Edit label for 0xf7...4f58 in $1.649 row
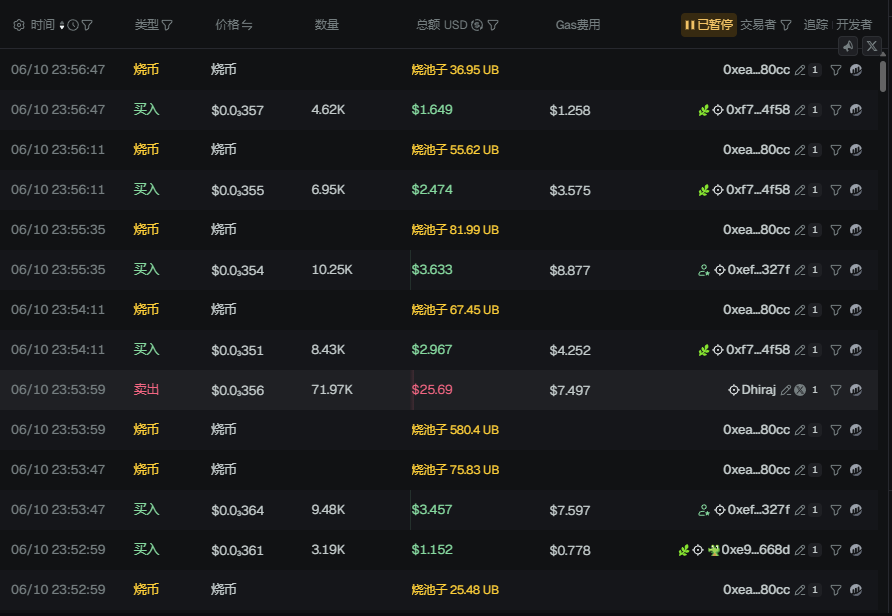 (800, 110)
